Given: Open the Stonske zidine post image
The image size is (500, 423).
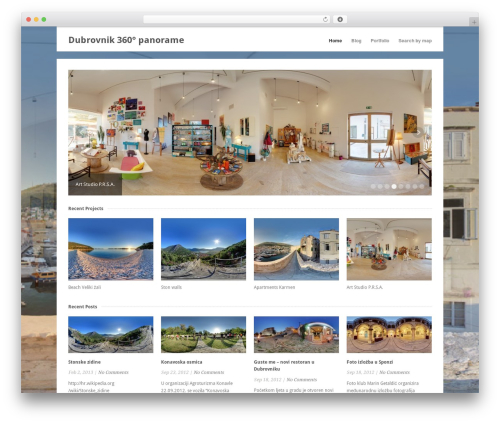Looking at the screenshot, I should 111,335.
